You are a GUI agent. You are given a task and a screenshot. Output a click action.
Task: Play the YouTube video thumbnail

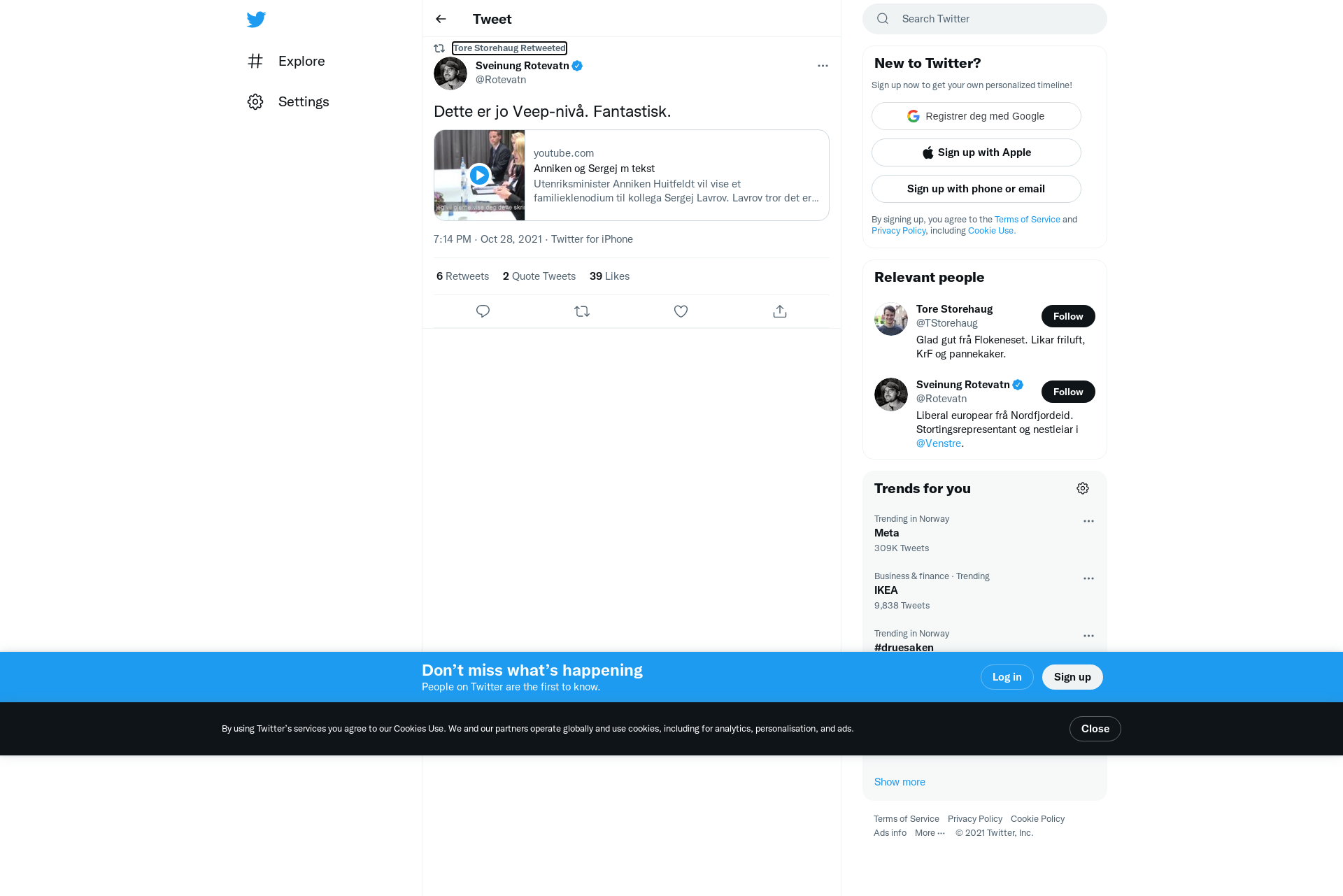[x=479, y=175]
